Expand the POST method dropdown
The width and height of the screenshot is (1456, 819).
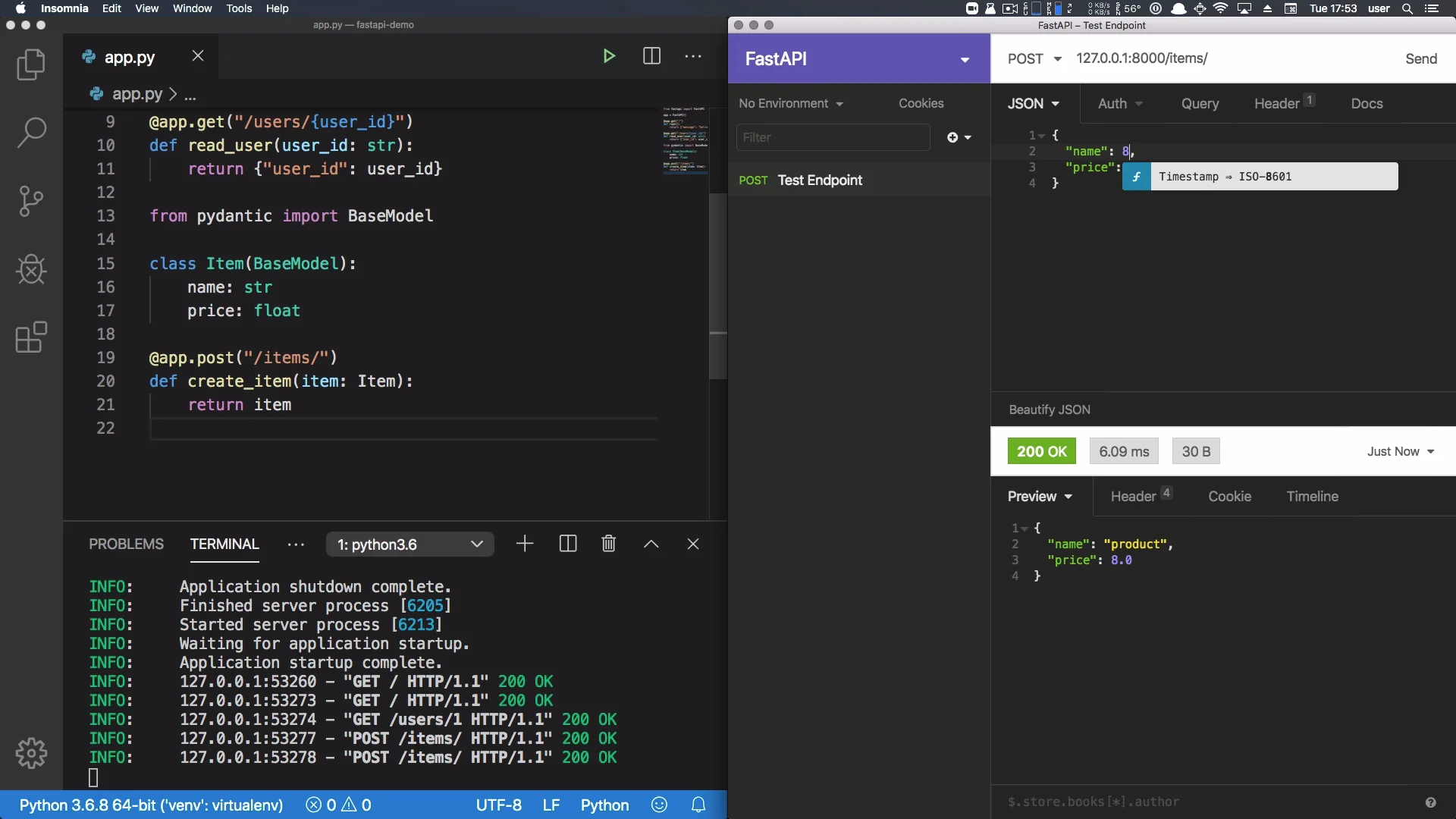[1034, 58]
